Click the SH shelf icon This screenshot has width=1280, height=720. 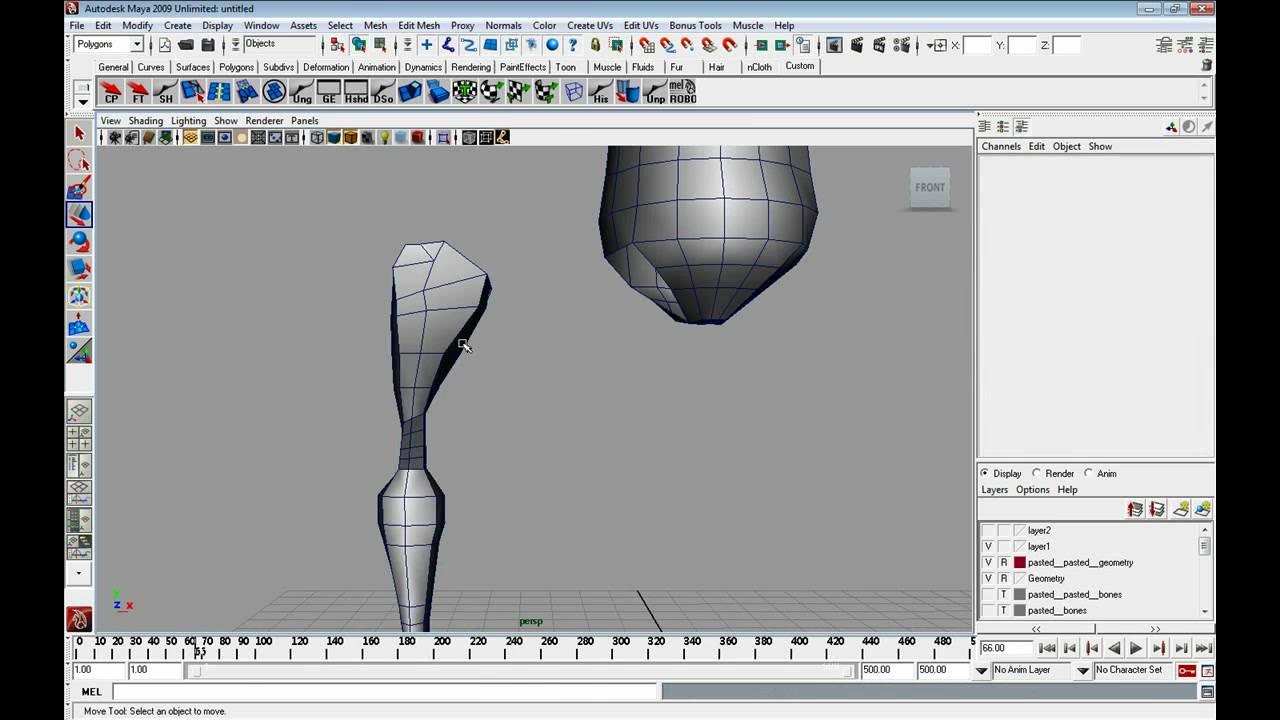(165, 93)
